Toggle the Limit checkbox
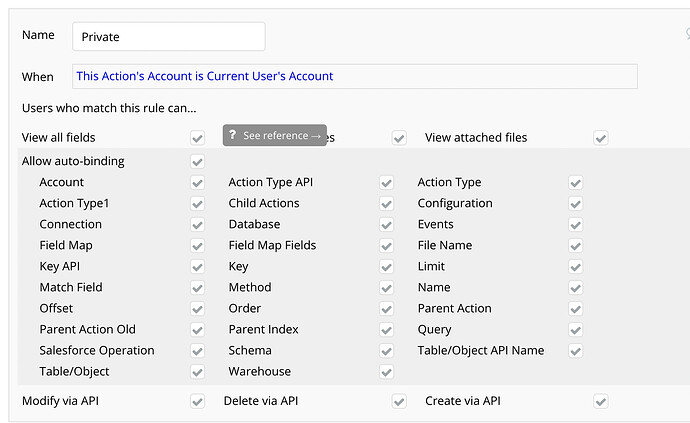 pos(576,267)
